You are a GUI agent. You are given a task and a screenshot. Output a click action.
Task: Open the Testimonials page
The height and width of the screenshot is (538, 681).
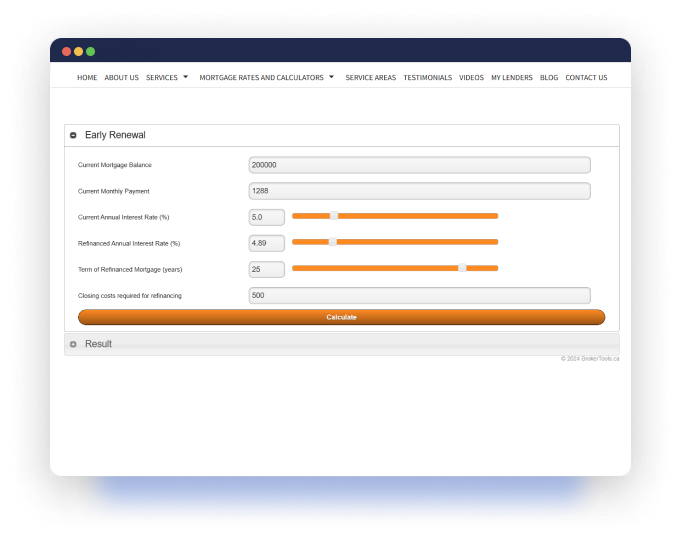point(427,77)
